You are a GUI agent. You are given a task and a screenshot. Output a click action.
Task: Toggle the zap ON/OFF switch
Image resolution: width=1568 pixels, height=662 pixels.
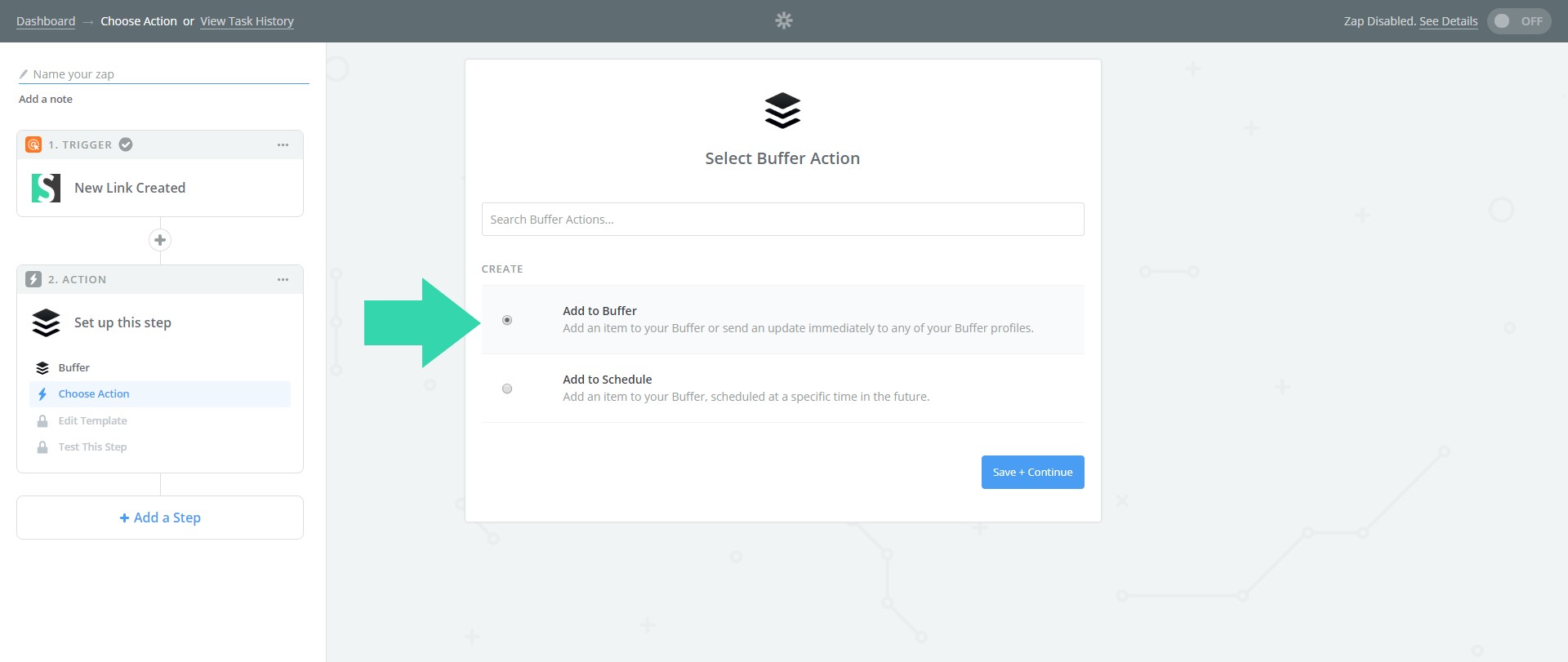click(x=1518, y=21)
